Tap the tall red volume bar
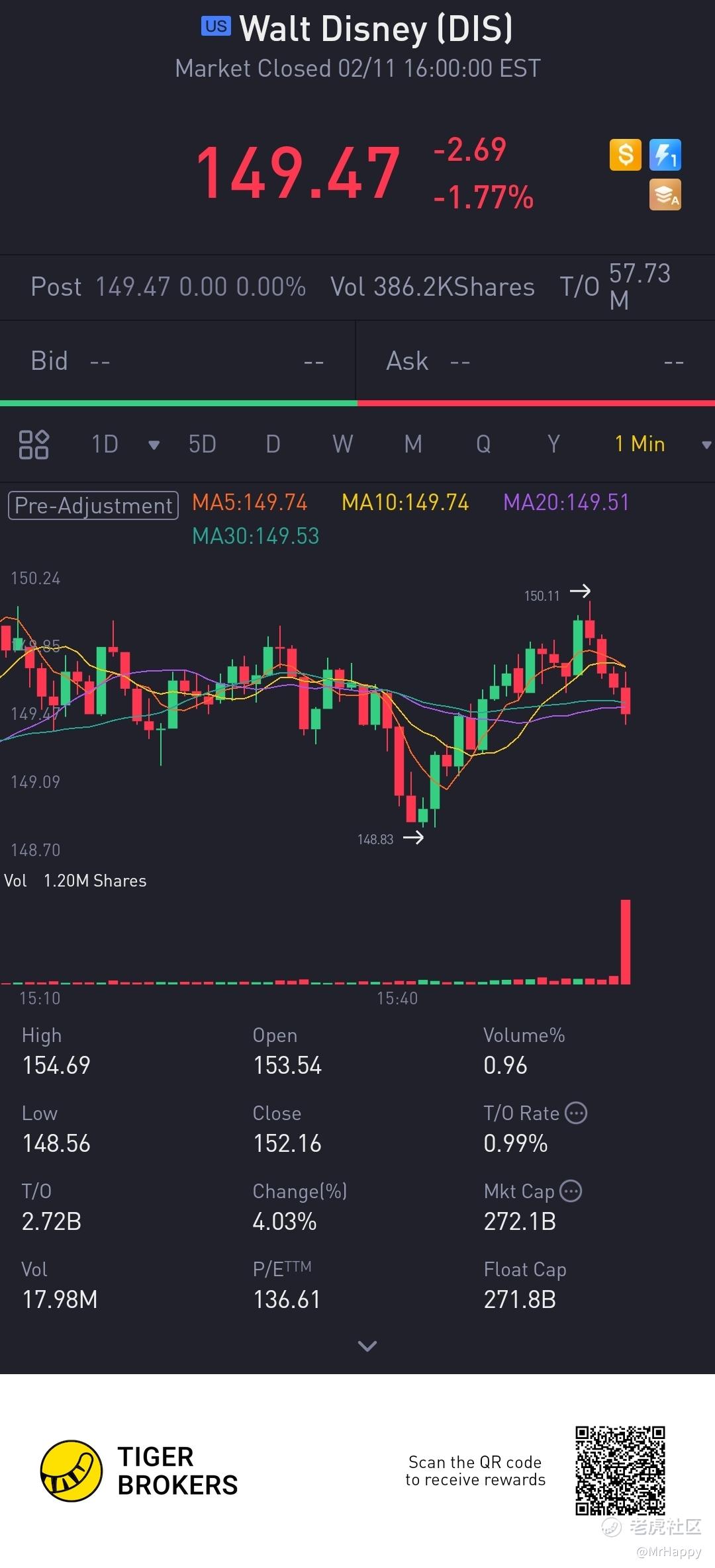Screen dimensions: 715x1568 click(626, 942)
